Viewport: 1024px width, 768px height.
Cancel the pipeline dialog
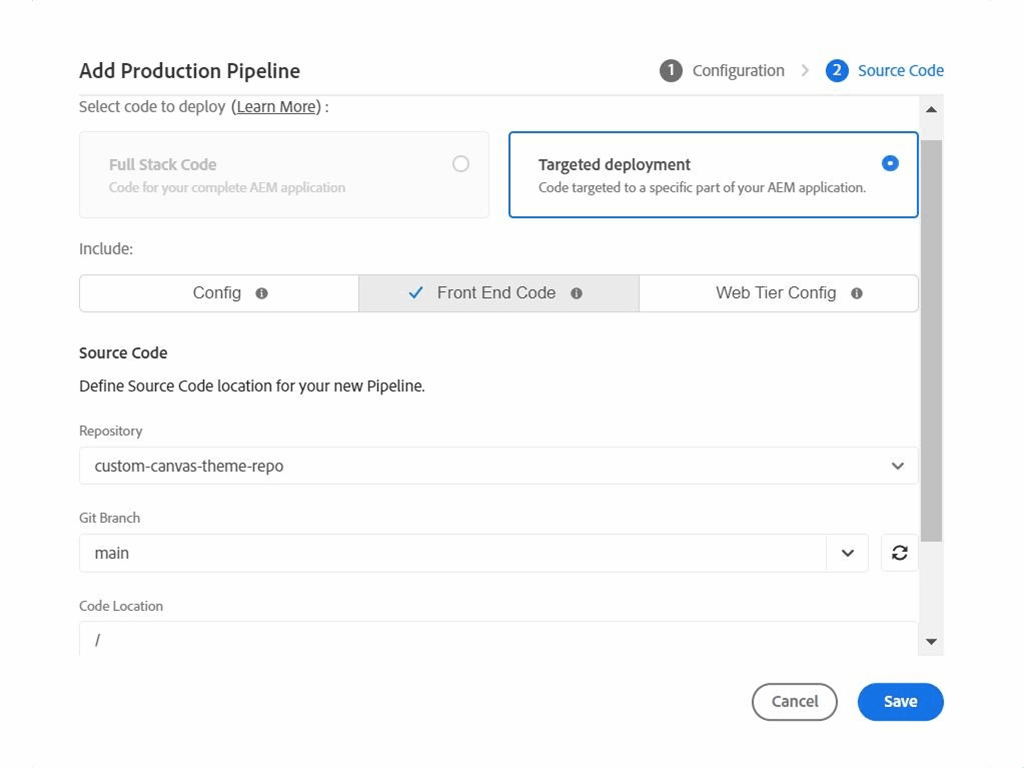795,702
